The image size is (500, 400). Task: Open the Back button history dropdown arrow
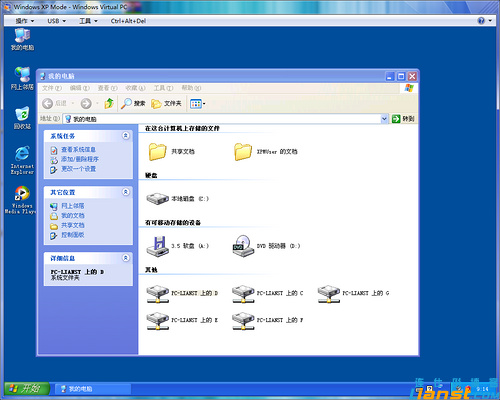[x=72, y=104]
